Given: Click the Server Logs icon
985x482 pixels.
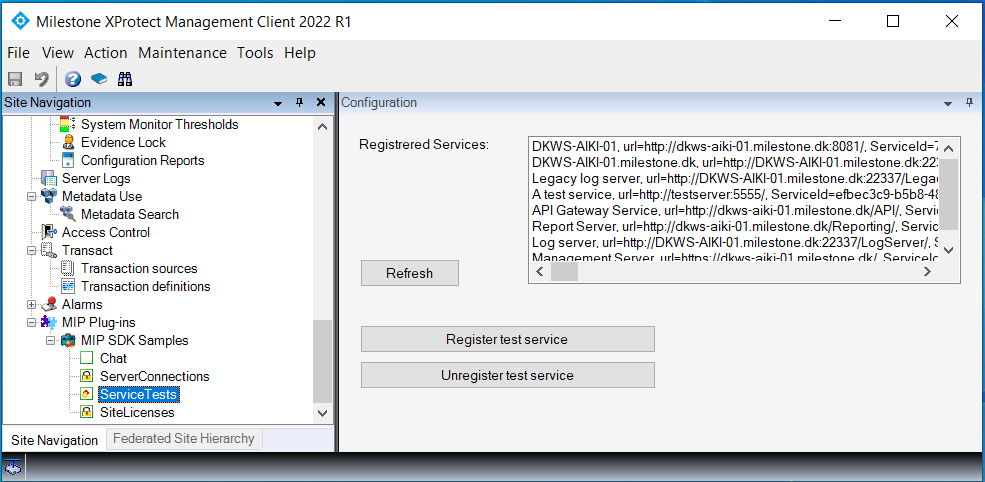Looking at the screenshot, I should [x=49, y=178].
